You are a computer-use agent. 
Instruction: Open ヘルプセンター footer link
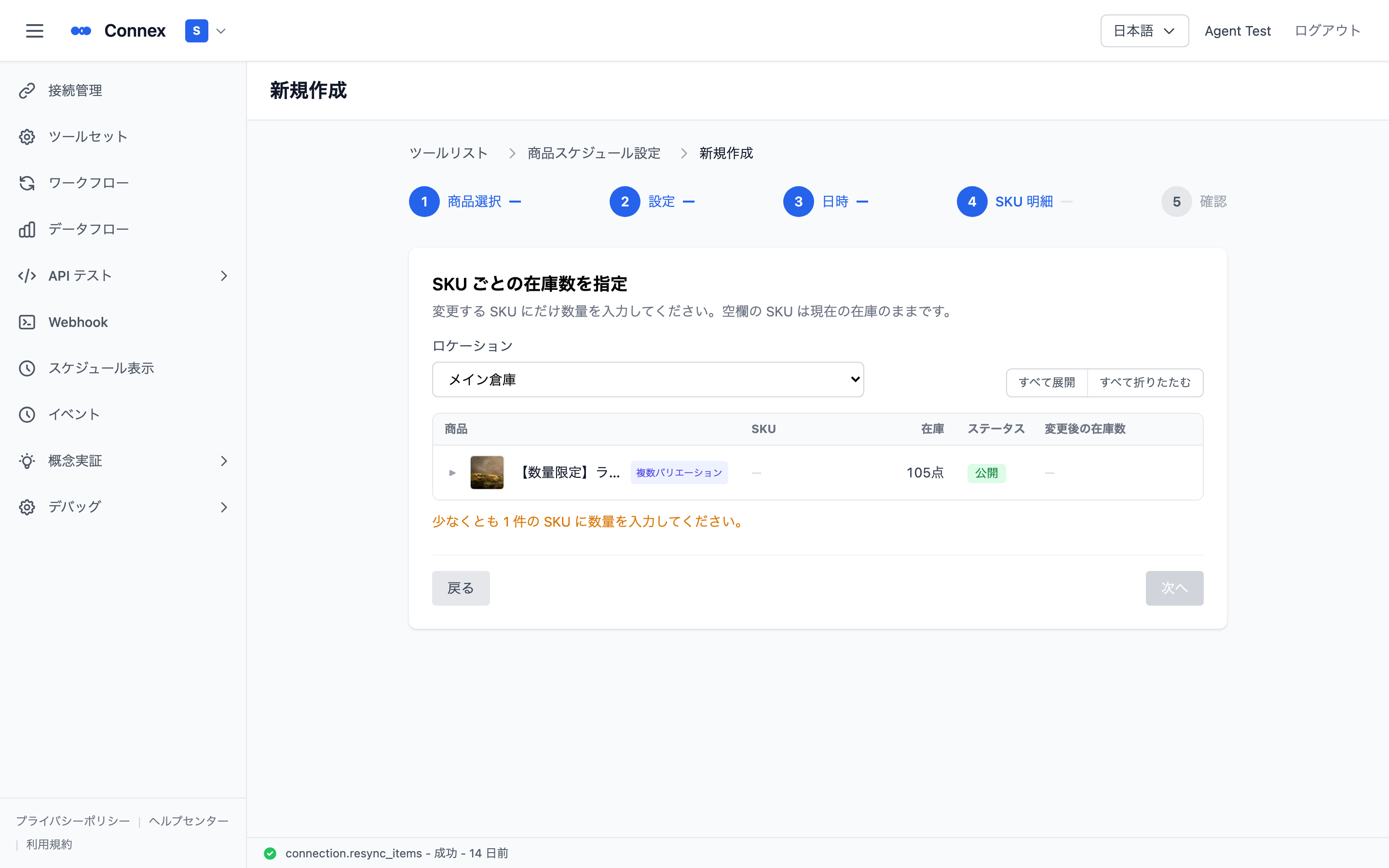point(188,821)
